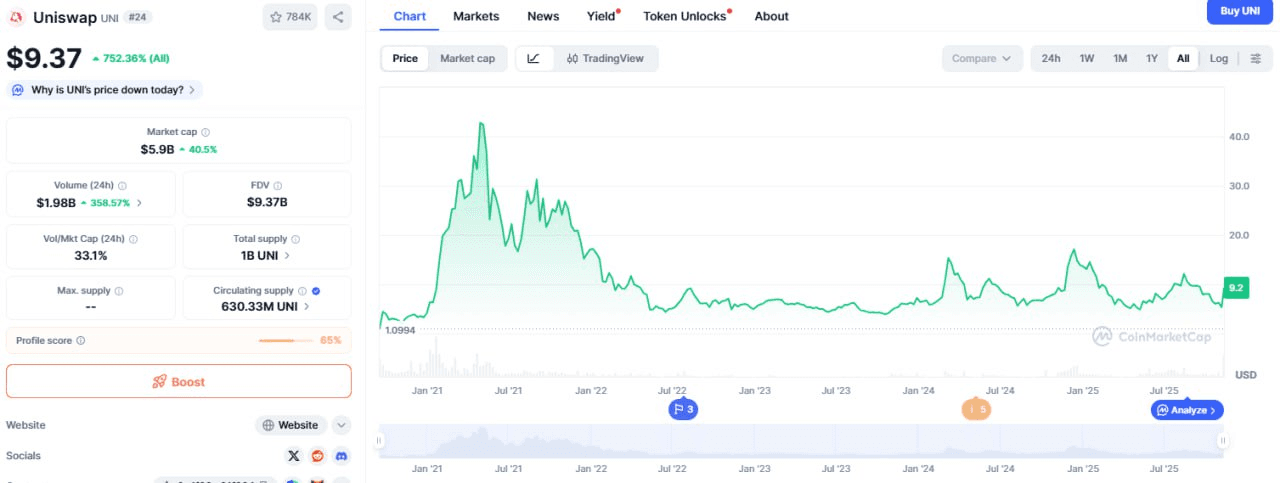Set chart range to 24h
Image resolution: width=1280 pixels, height=483 pixels.
click(x=1051, y=59)
